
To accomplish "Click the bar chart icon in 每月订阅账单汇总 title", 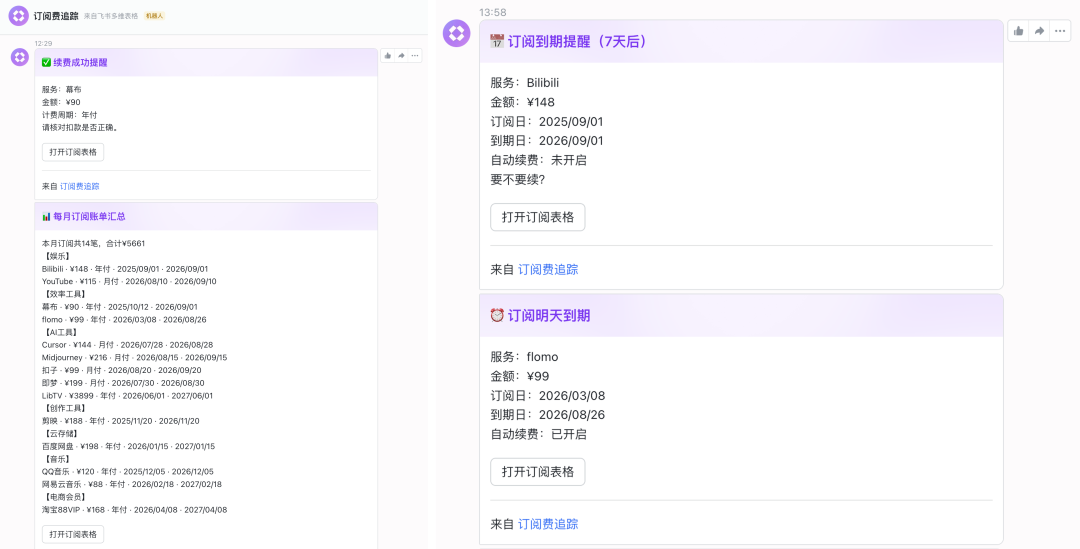I will (46, 216).
